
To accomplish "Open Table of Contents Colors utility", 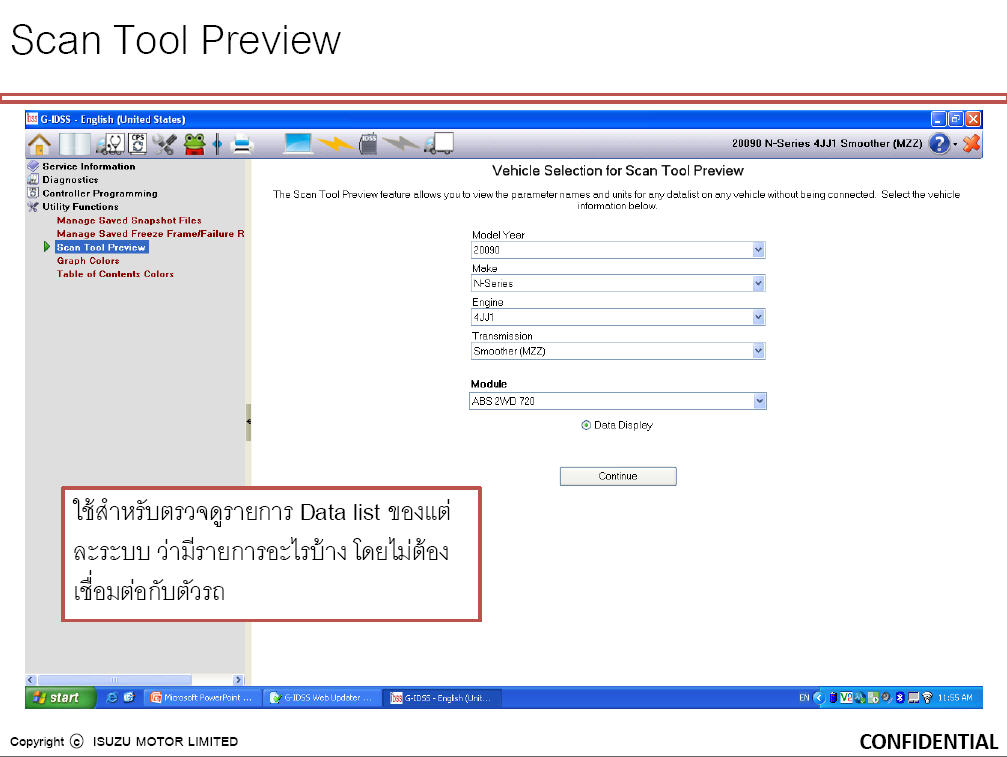I will coord(115,274).
